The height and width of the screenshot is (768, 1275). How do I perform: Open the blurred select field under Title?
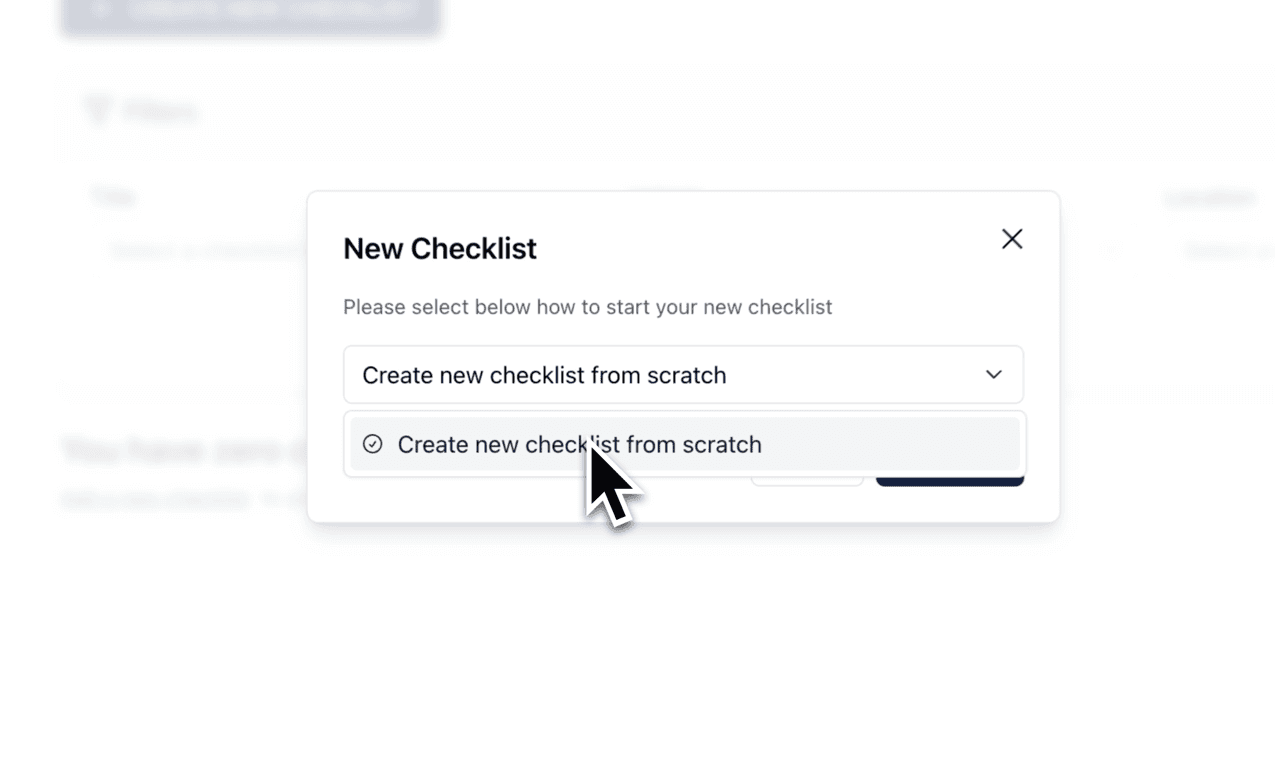point(205,251)
